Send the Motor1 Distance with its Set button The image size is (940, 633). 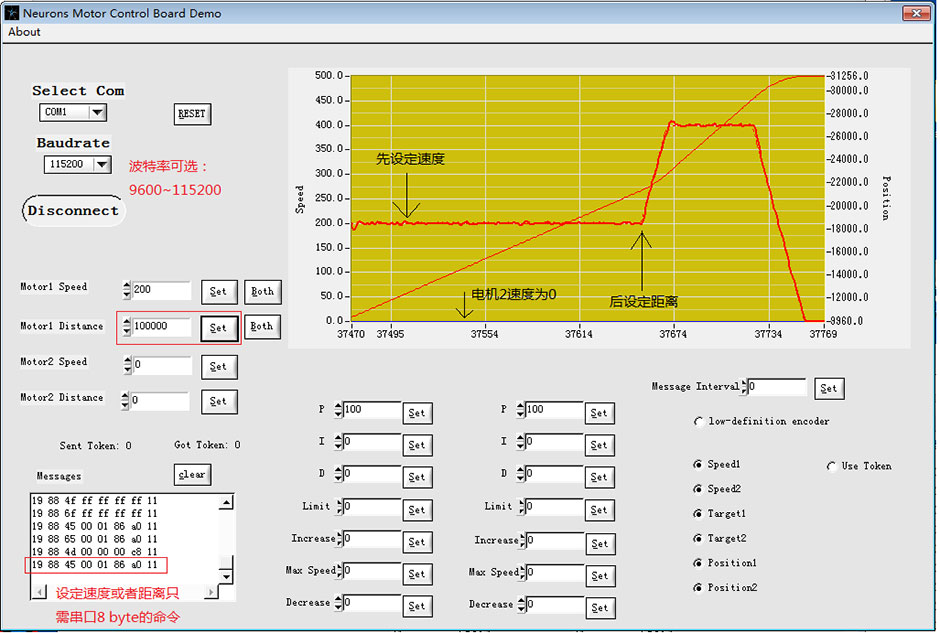(219, 328)
